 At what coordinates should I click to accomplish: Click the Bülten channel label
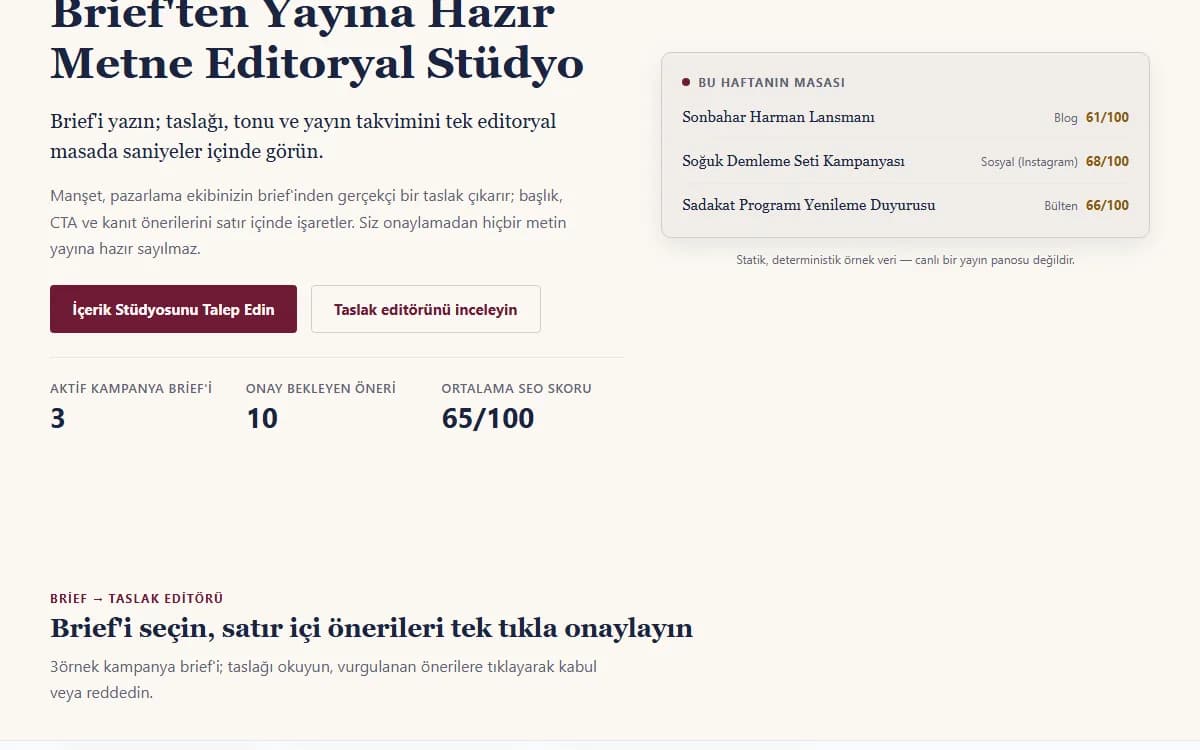(1061, 206)
